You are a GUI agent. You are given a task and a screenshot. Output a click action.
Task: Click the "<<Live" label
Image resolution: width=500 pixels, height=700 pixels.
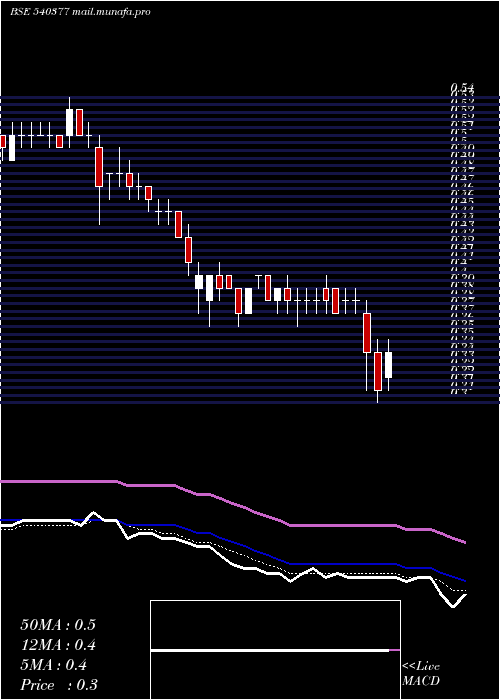[x=421, y=666]
